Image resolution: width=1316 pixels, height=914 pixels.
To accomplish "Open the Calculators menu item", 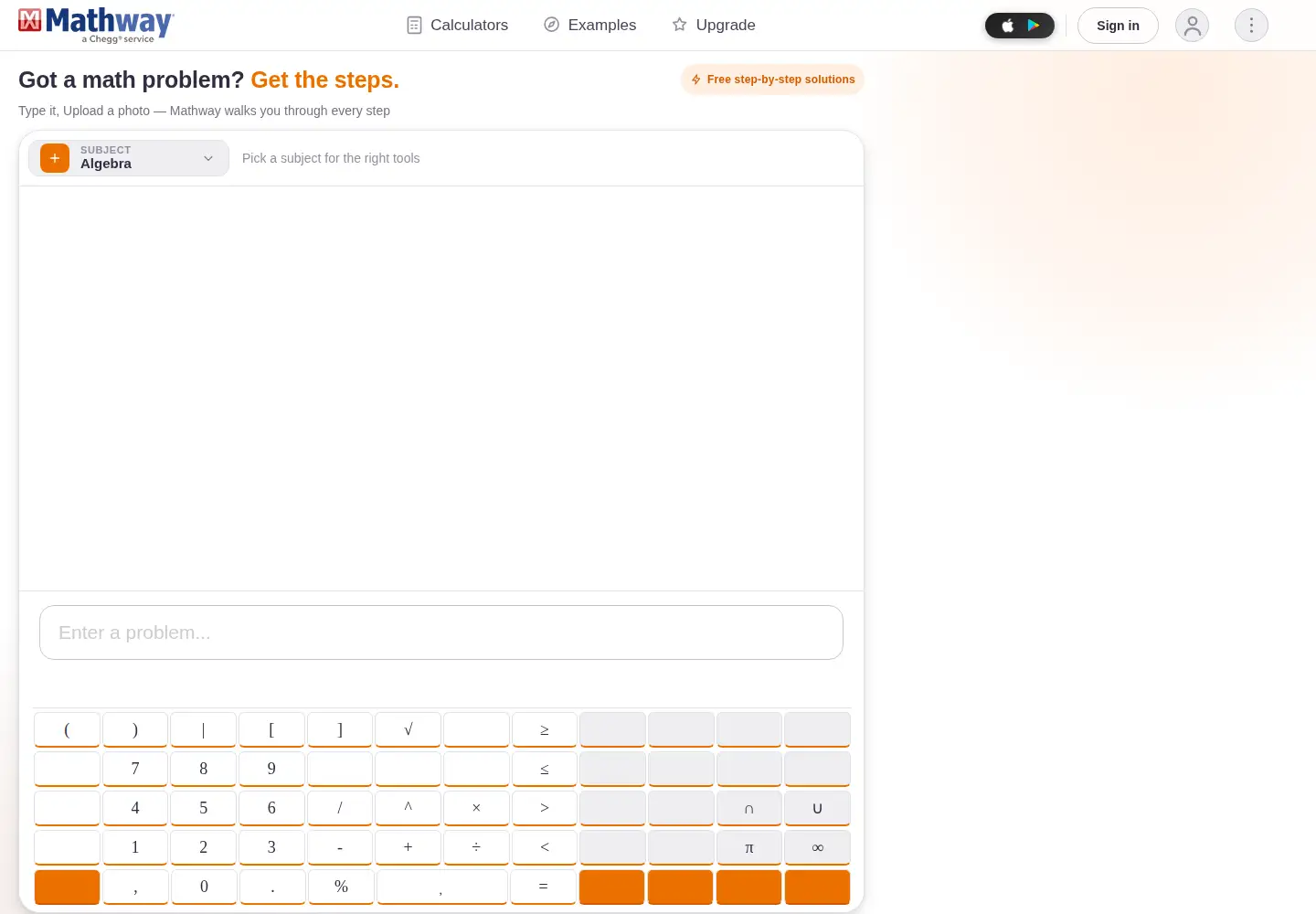I will (457, 25).
